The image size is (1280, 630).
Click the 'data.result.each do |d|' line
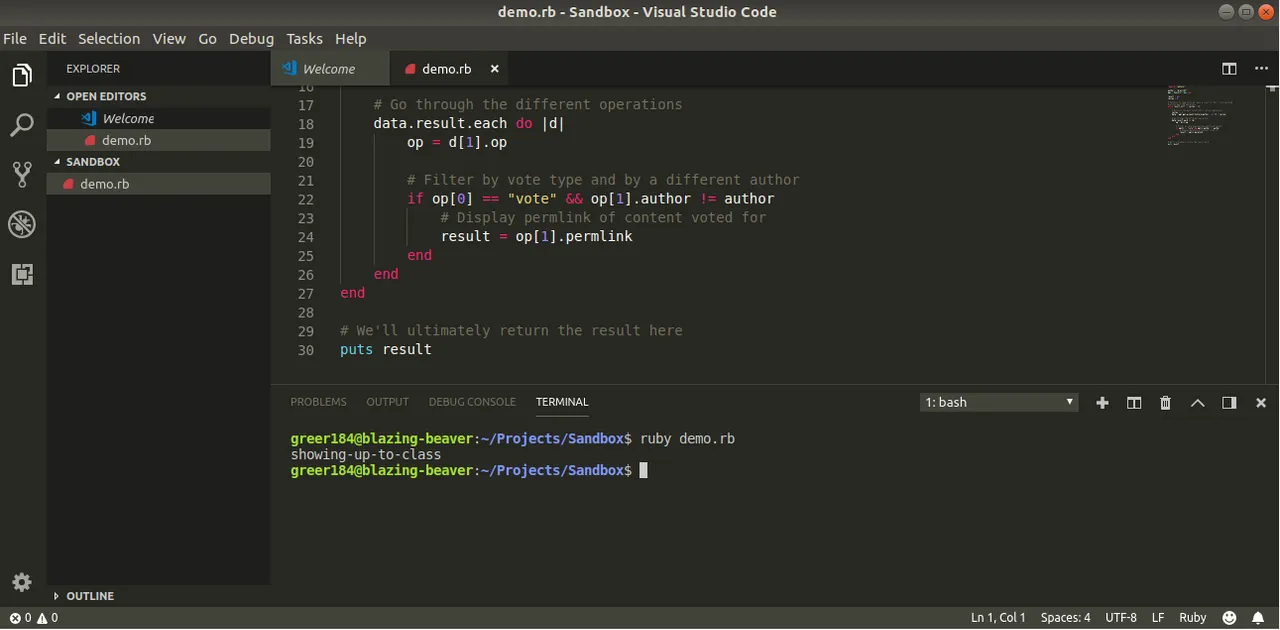(470, 123)
